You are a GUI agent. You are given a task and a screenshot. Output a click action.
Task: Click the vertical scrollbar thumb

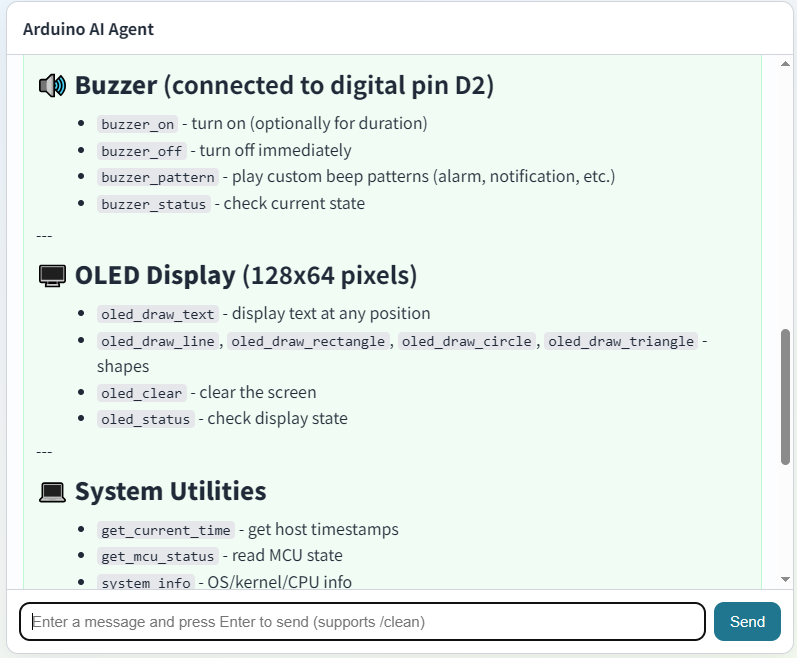click(x=785, y=396)
